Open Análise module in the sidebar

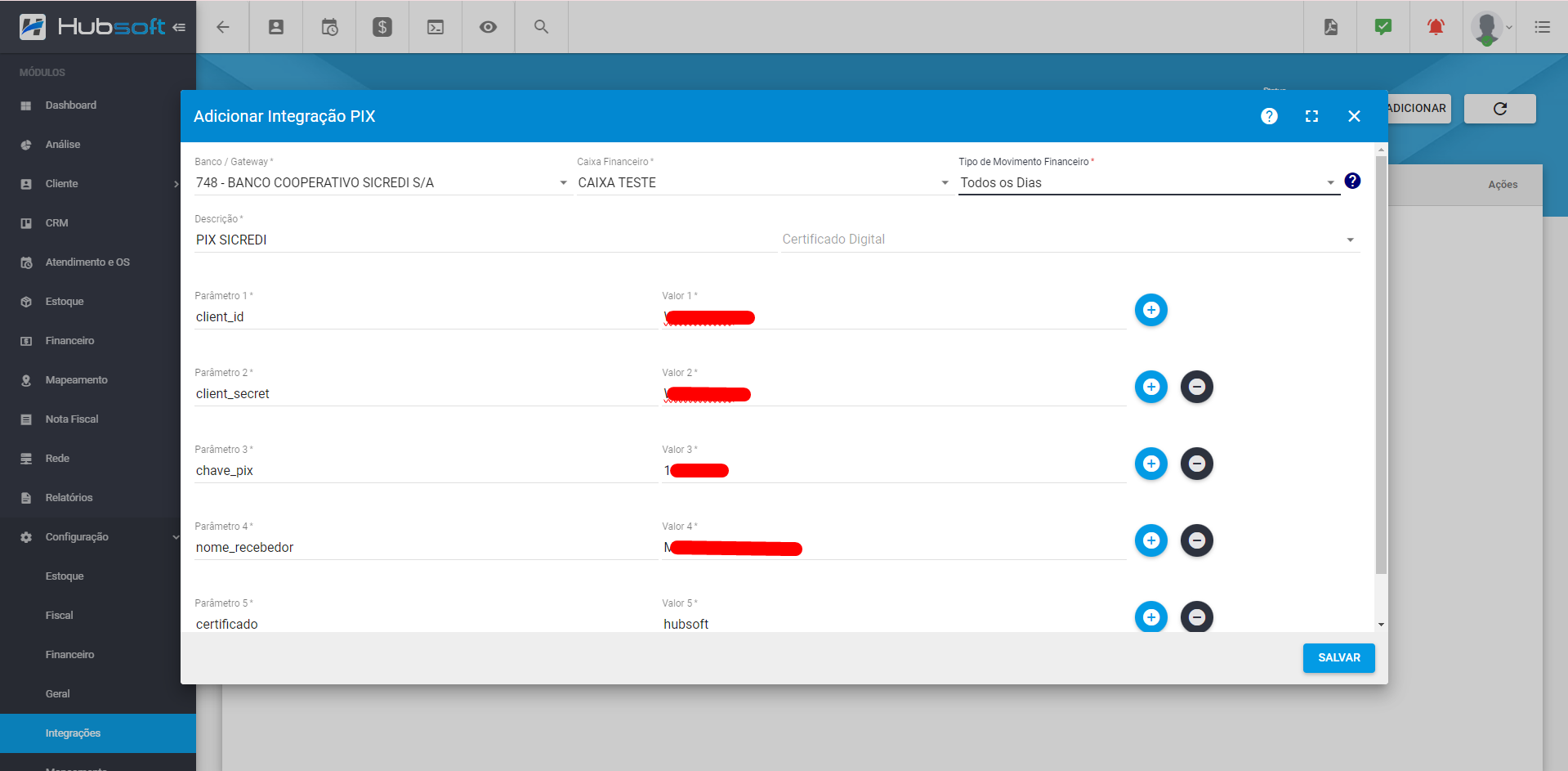(x=98, y=145)
